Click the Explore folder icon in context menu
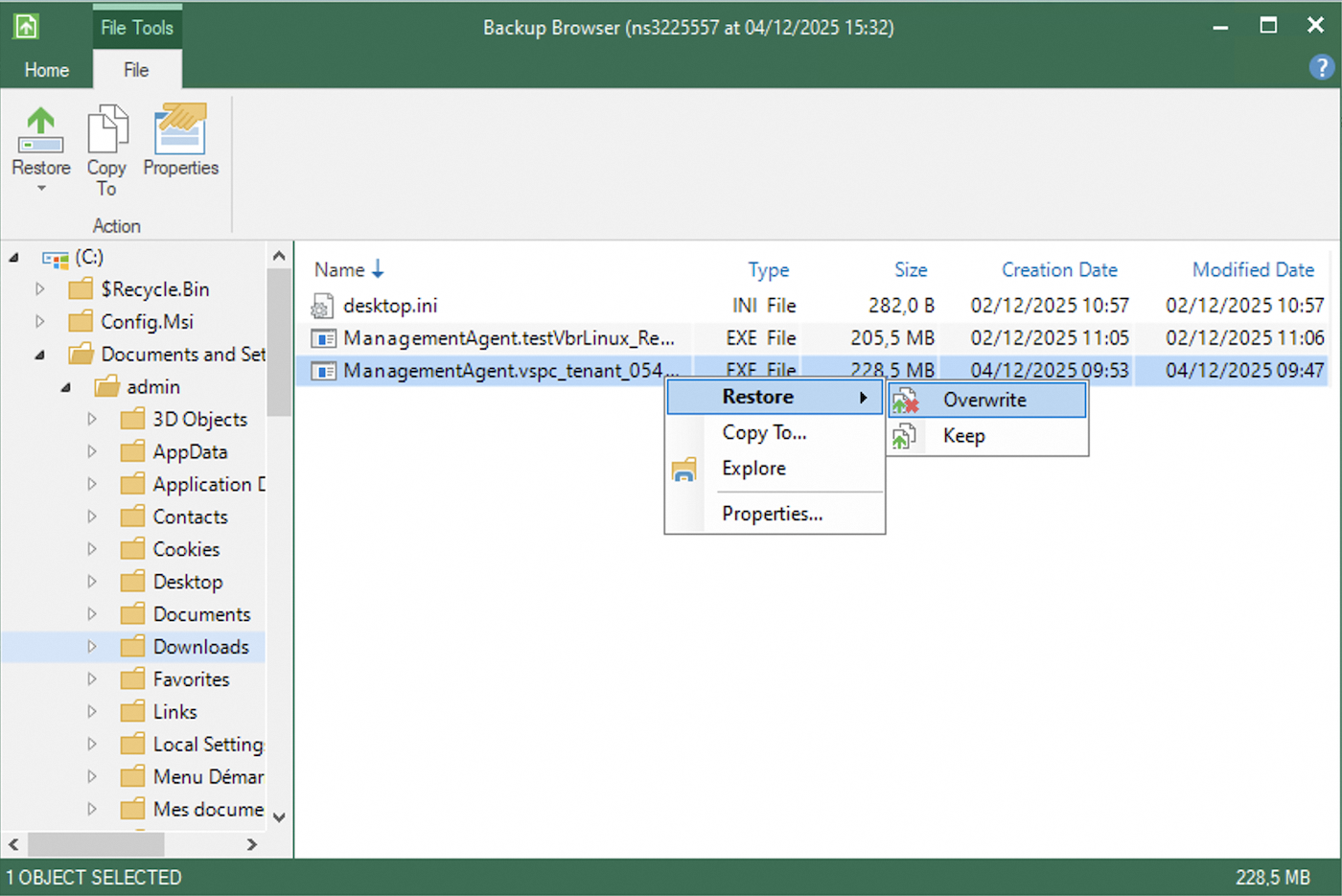Screen dimensions: 1342x896 click(685, 469)
